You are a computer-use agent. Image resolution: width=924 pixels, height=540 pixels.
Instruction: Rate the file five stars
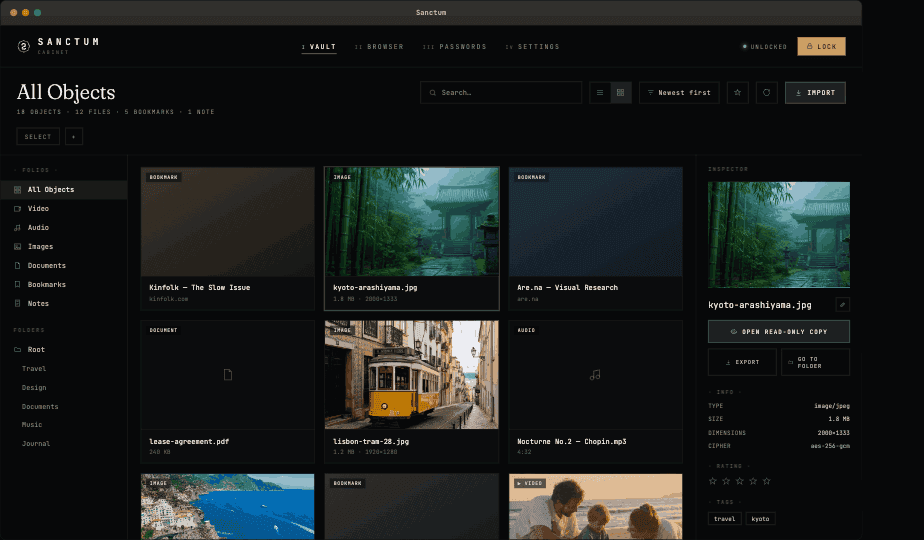pyautogui.click(x=767, y=481)
